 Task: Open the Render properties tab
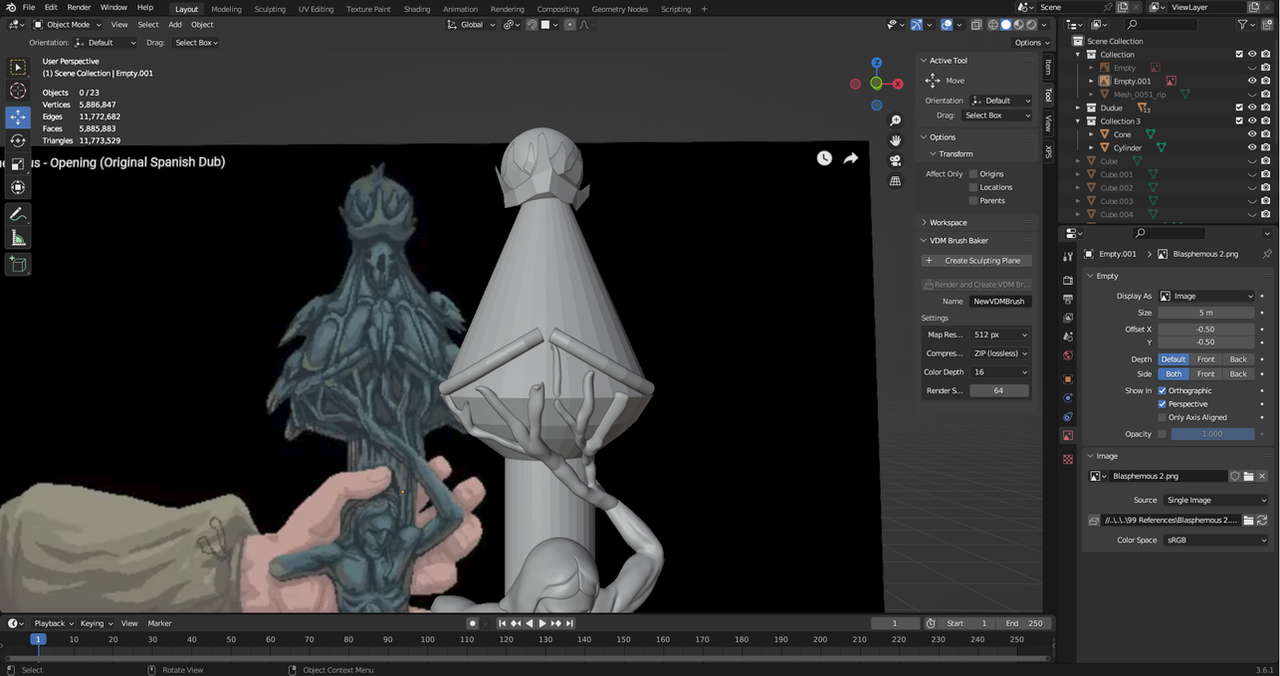[1068, 281]
